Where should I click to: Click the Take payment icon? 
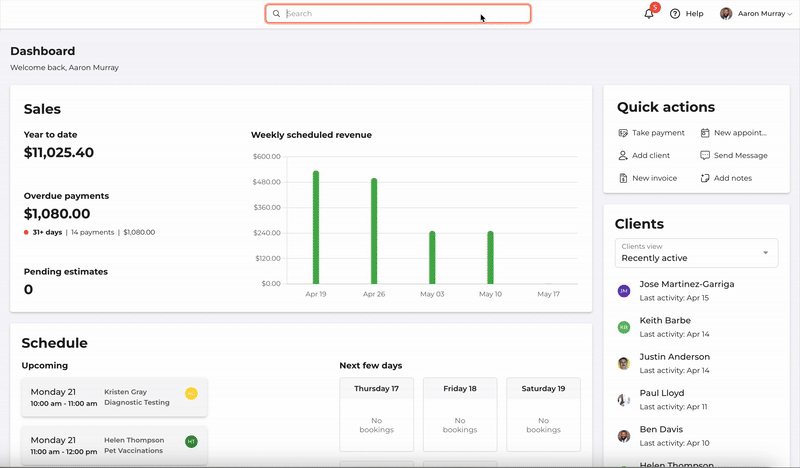[623, 133]
